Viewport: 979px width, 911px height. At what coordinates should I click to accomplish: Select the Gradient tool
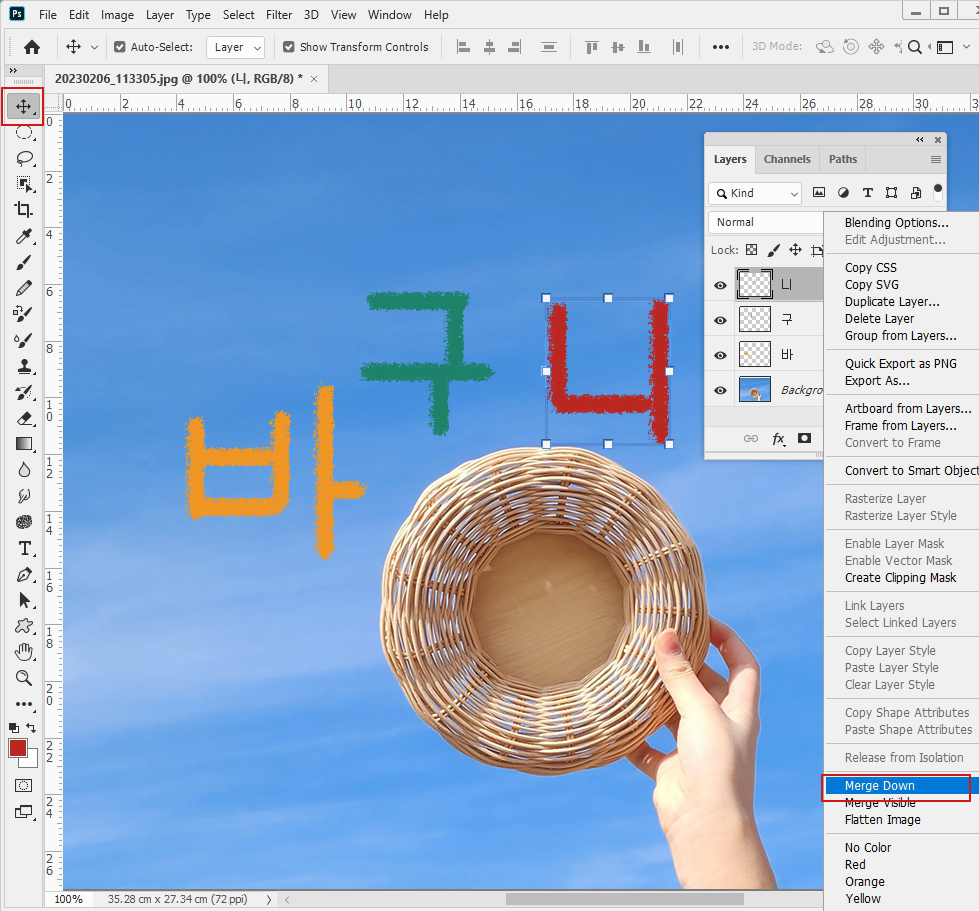click(x=24, y=444)
